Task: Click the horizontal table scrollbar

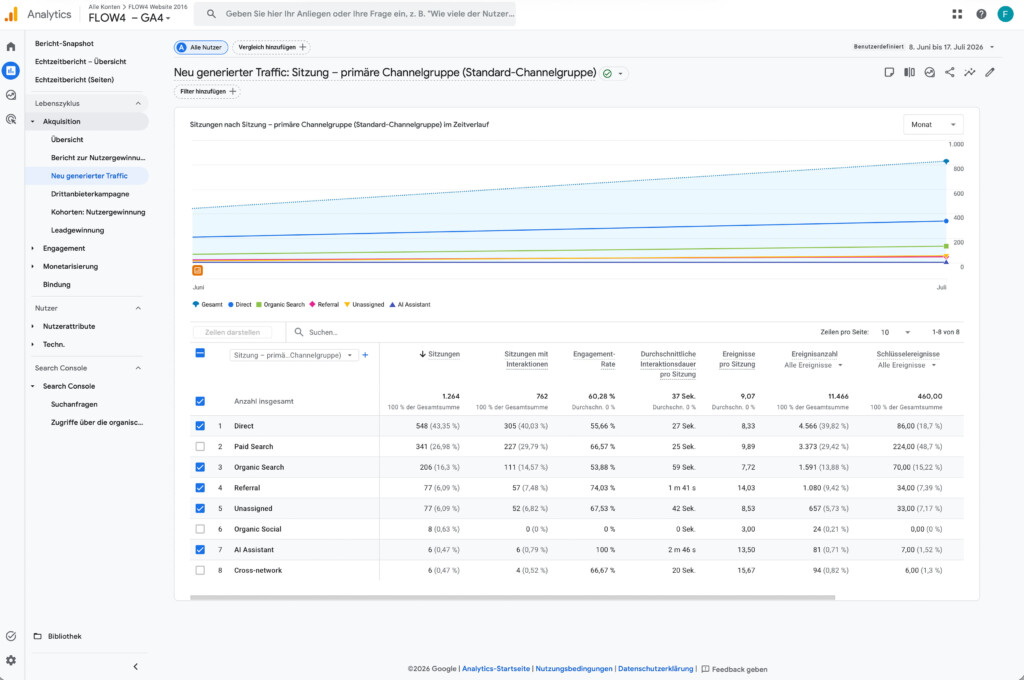Action: click(512, 597)
